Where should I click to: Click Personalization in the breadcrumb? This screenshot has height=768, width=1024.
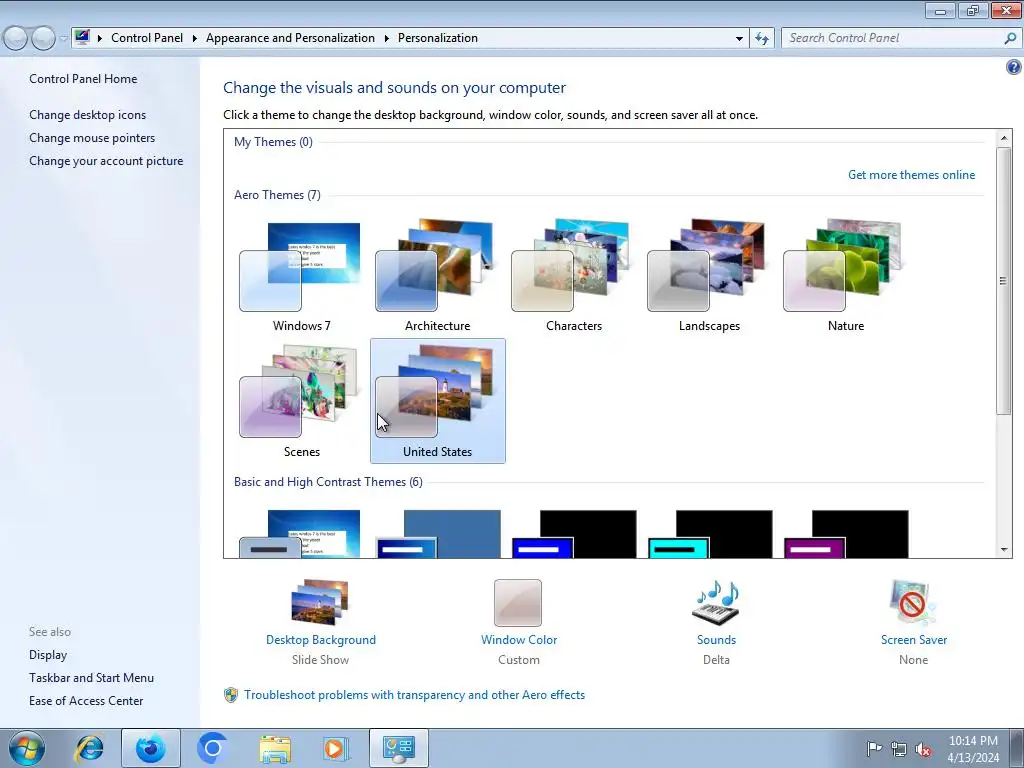438,38
